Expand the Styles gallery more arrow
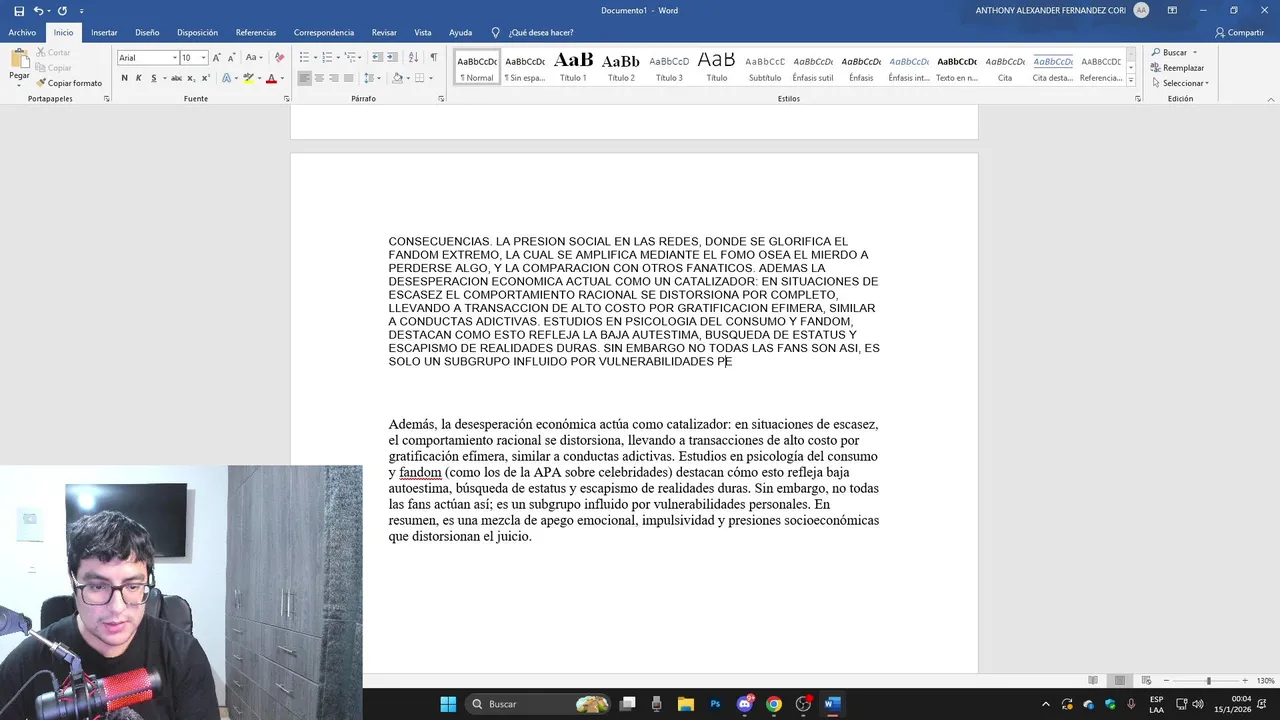Viewport: 1280px width, 720px height. 1131,80
